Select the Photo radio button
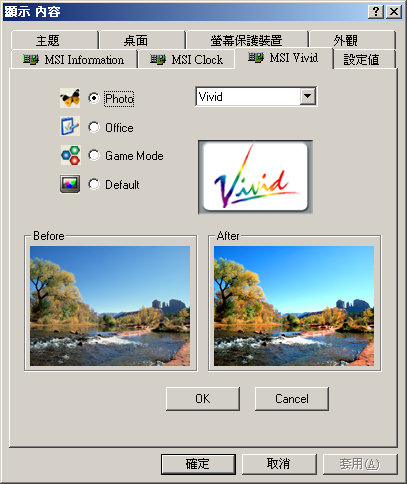Image resolution: width=407 pixels, height=484 pixels. (x=94, y=98)
